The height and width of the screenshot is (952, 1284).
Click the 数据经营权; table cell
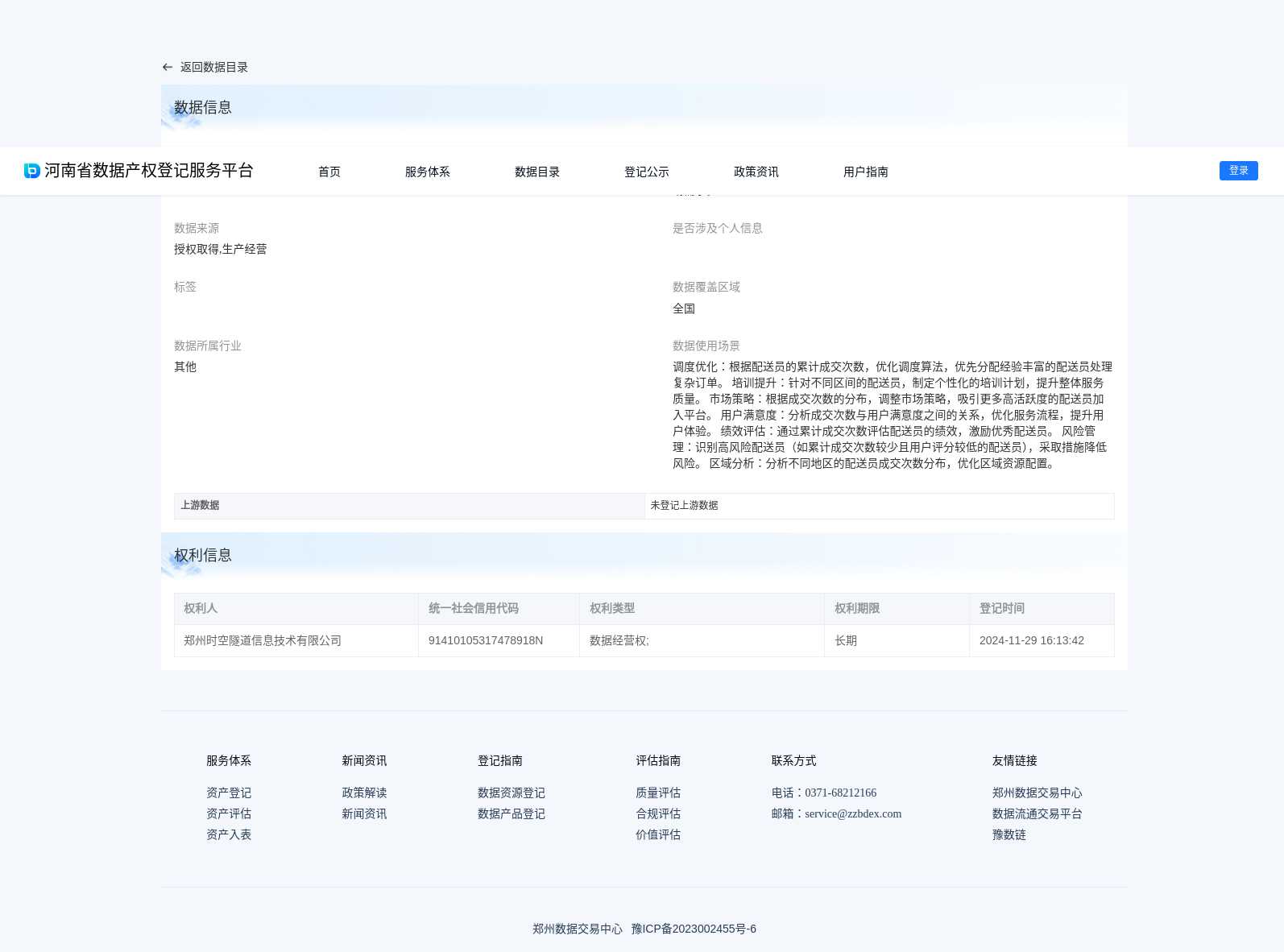(702, 641)
